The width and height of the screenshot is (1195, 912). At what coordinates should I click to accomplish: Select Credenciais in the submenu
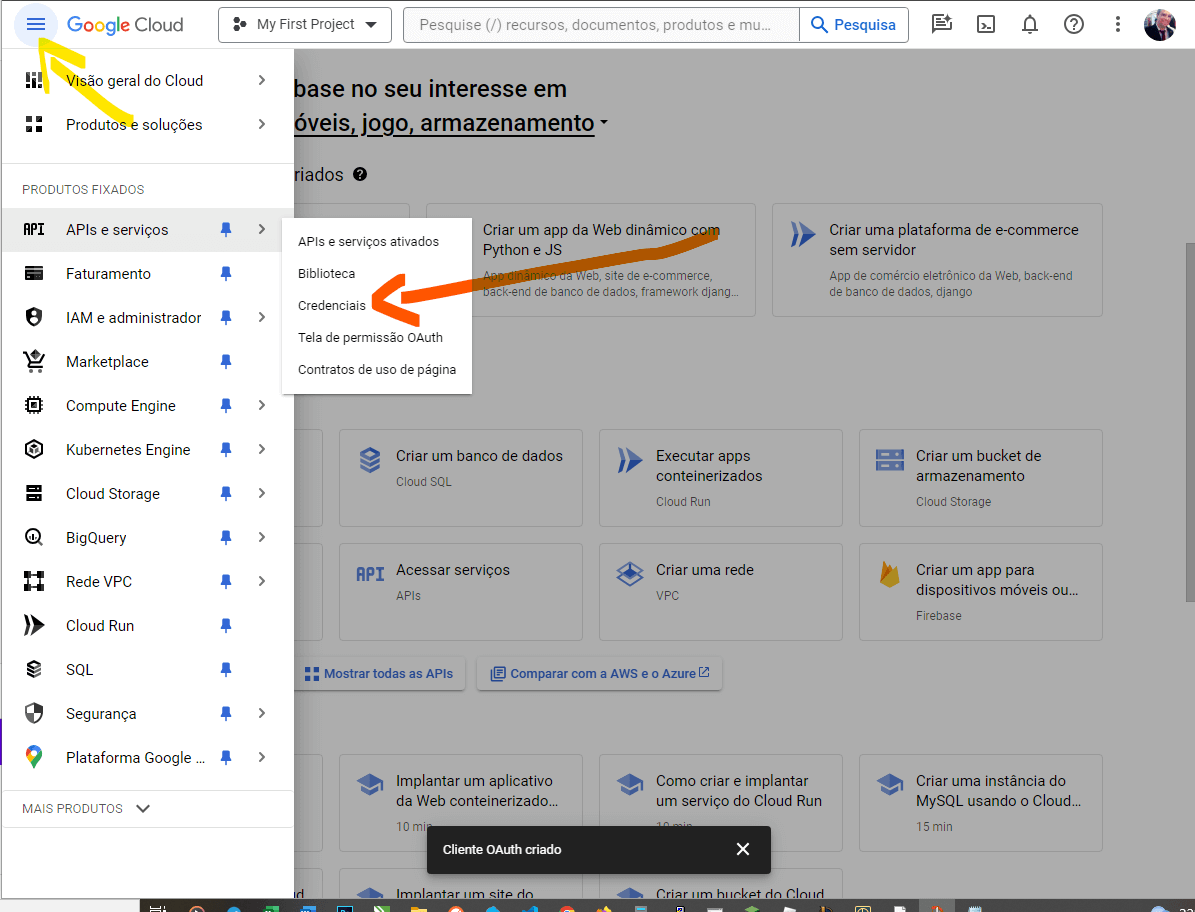pos(332,306)
